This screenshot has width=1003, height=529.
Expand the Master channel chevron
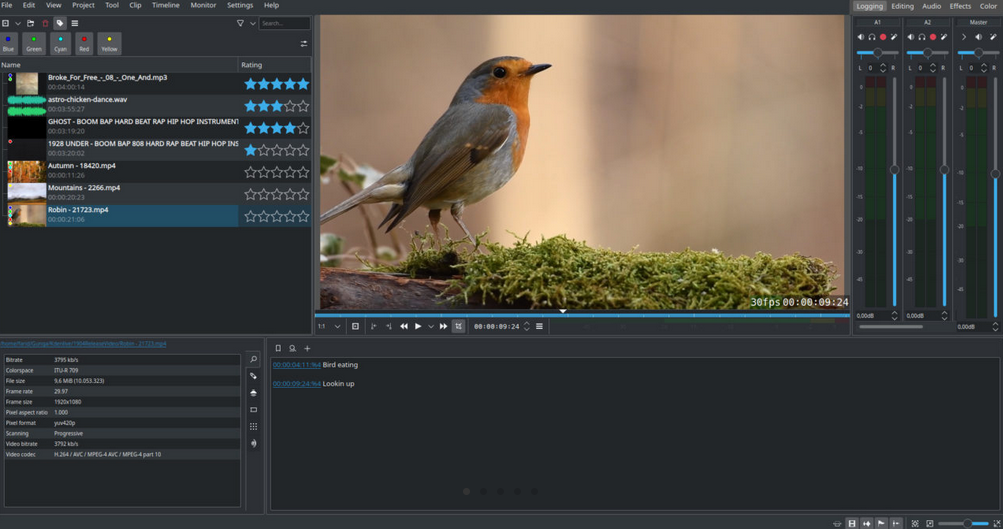pos(964,37)
